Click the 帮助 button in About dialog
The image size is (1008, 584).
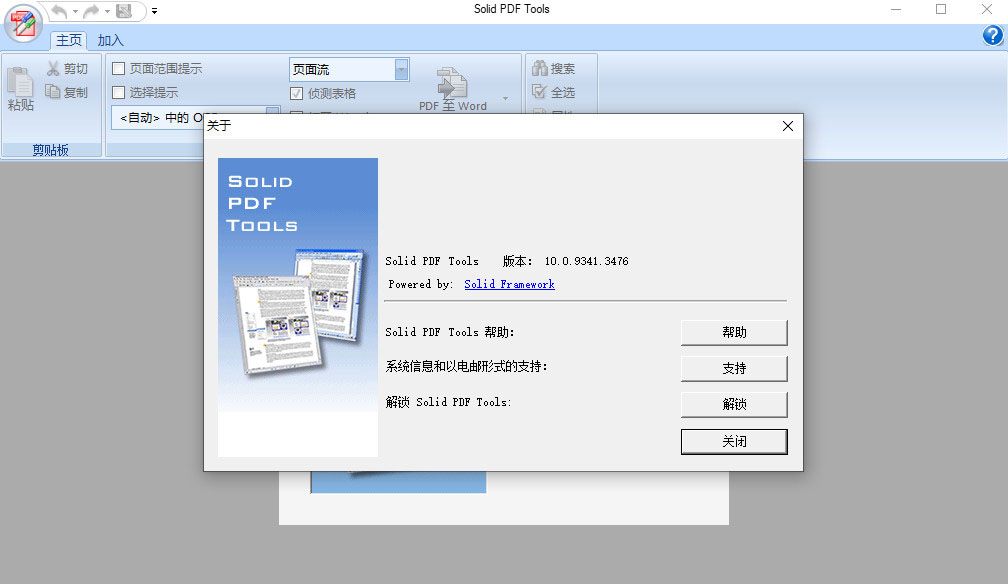click(734, 333)
